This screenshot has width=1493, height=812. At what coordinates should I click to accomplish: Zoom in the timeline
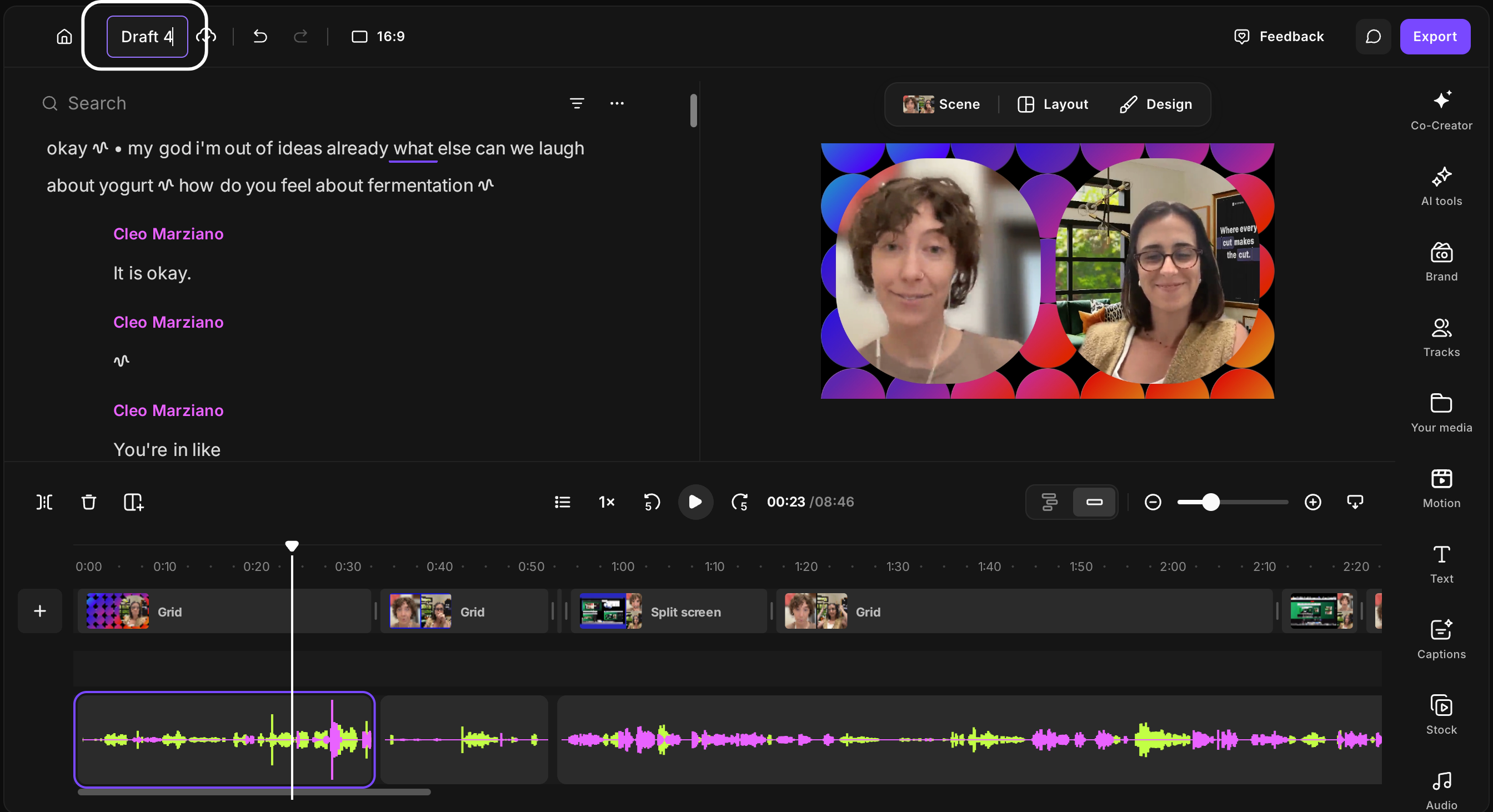[1312, 502]
